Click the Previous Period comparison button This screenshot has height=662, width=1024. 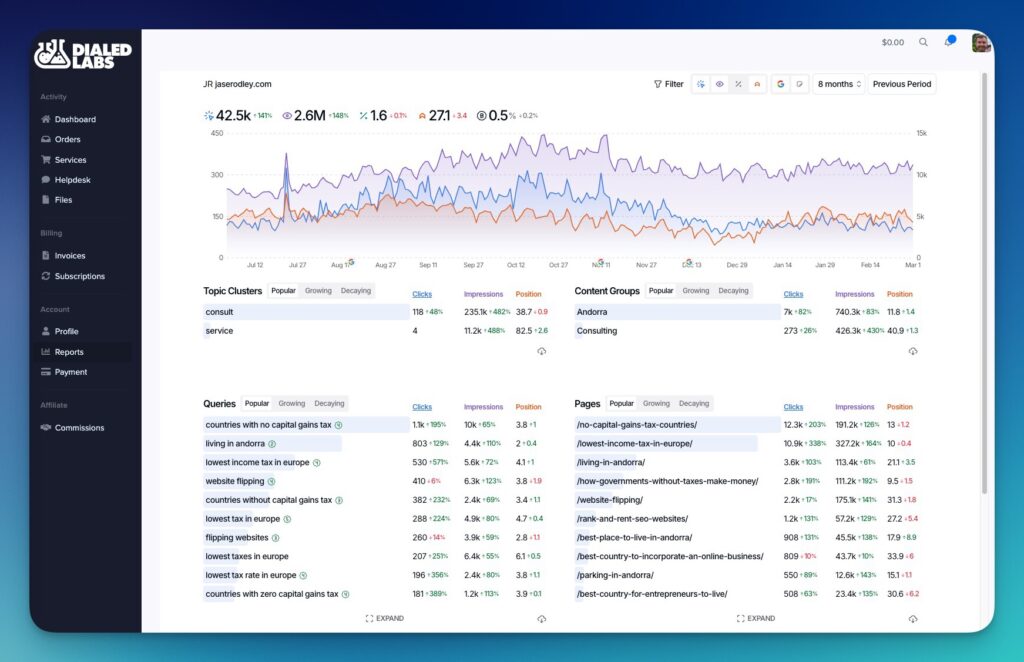coord(902,84)
